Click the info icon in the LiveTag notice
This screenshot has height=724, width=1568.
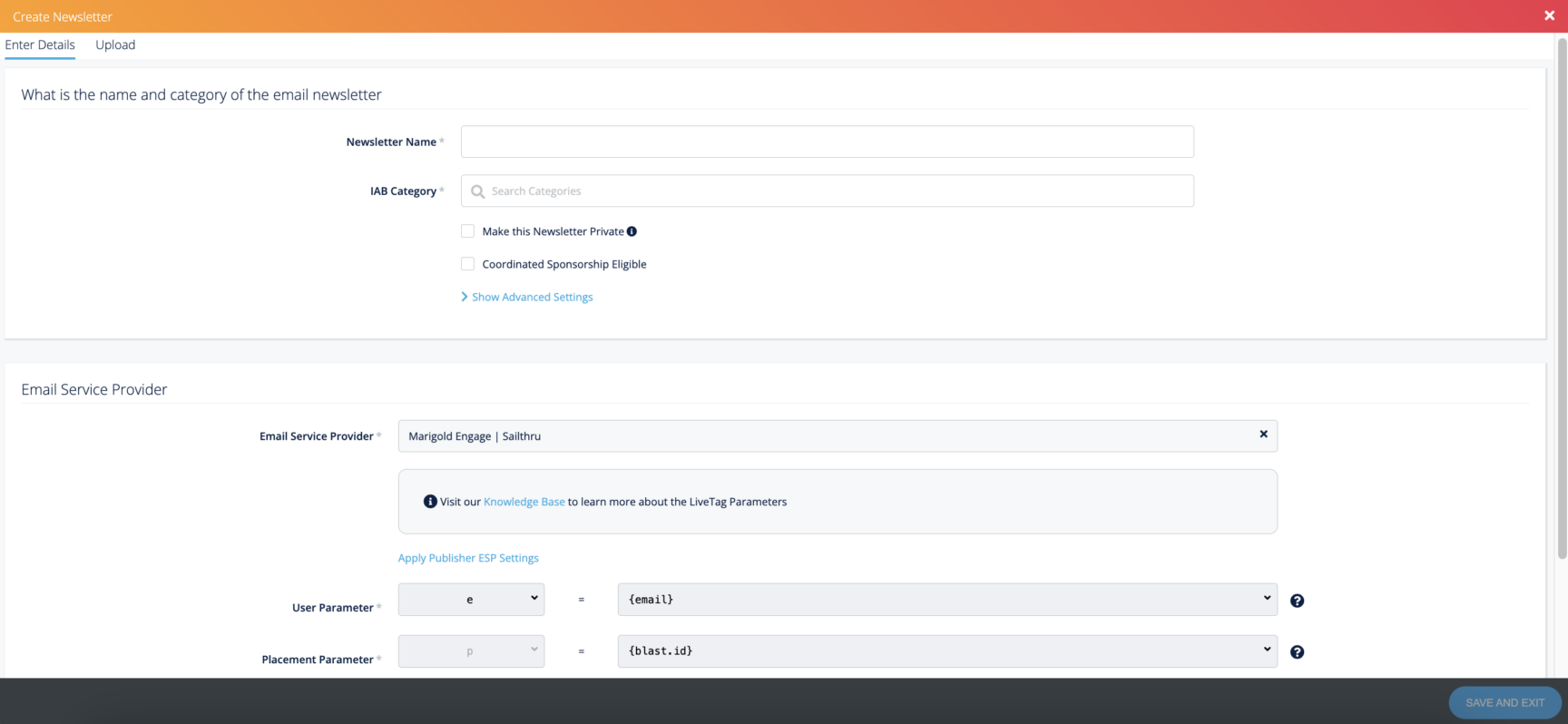coord(430,502)
